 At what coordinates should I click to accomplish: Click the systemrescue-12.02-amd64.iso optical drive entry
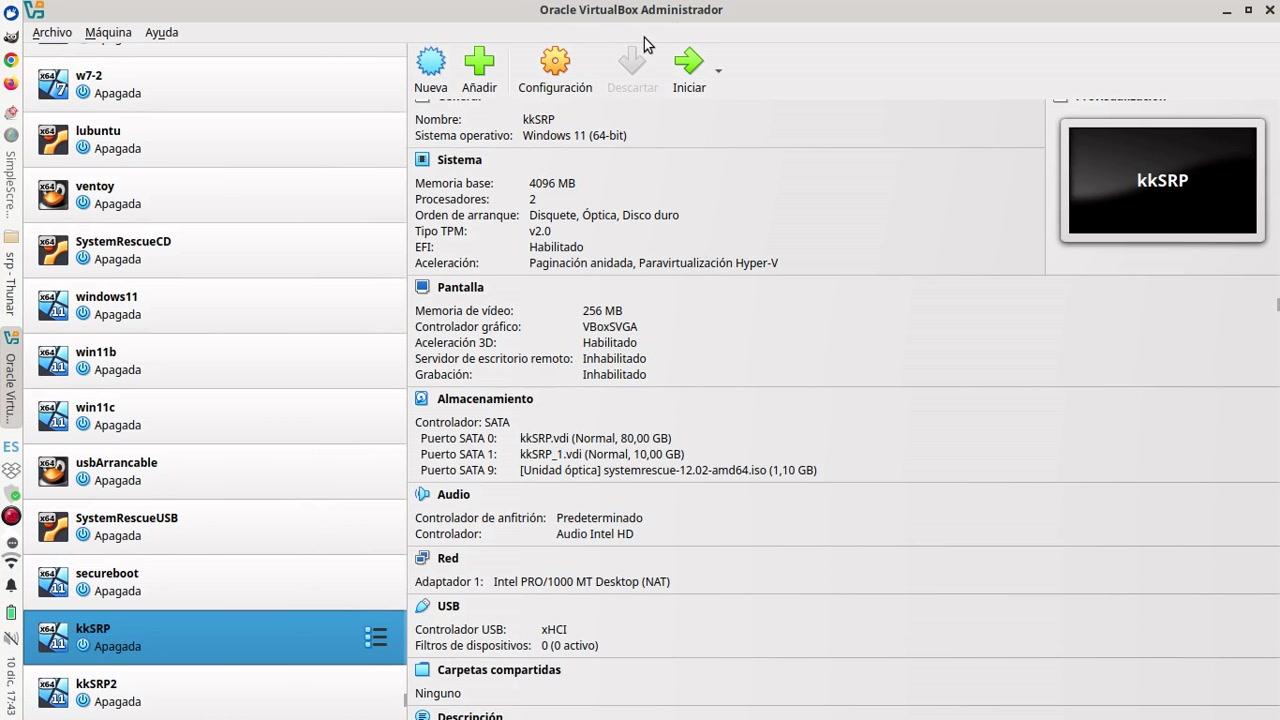point(668,471)
